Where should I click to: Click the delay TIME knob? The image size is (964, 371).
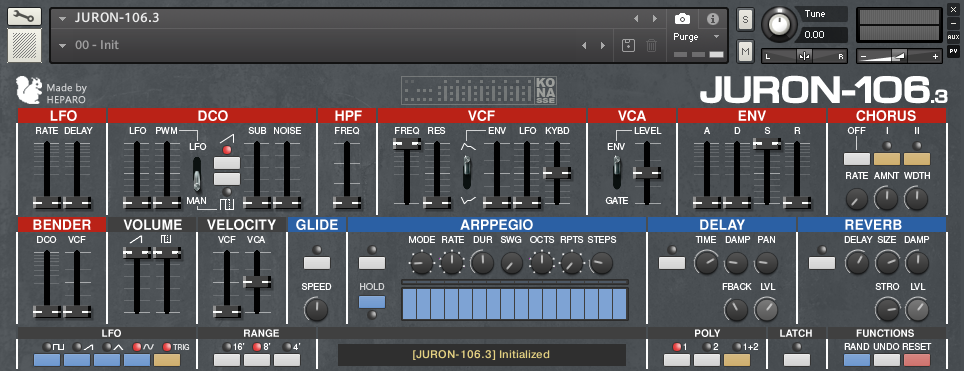(x=706, y=263)
